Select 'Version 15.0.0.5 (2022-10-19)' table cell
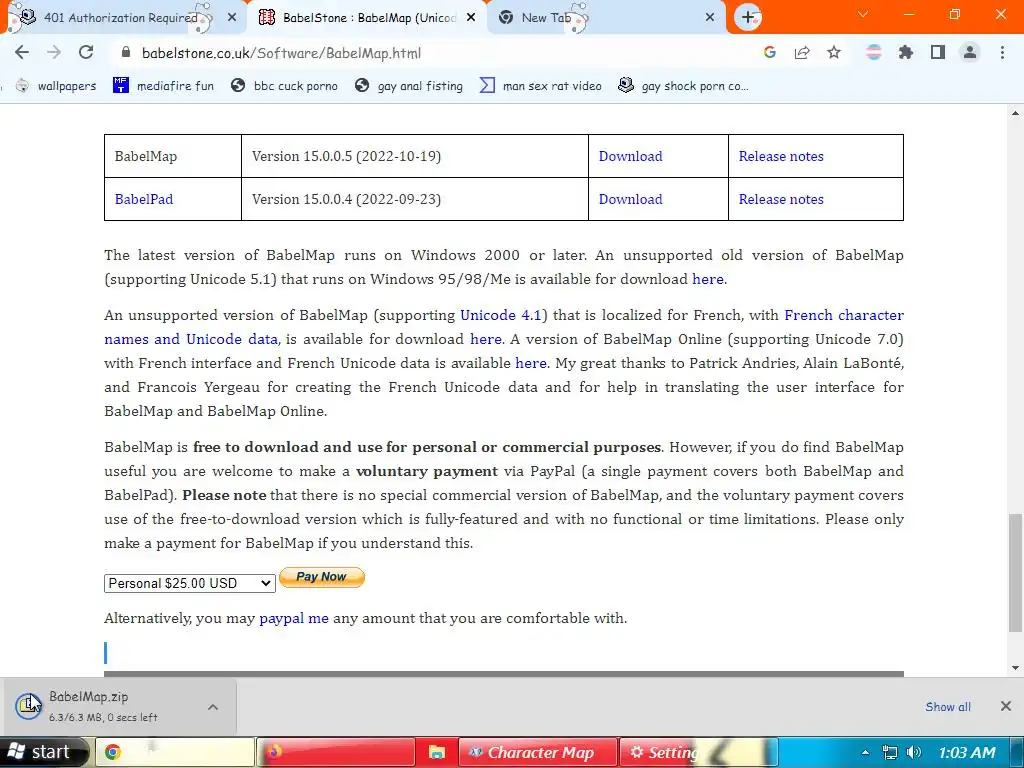 tap(415, 156)
